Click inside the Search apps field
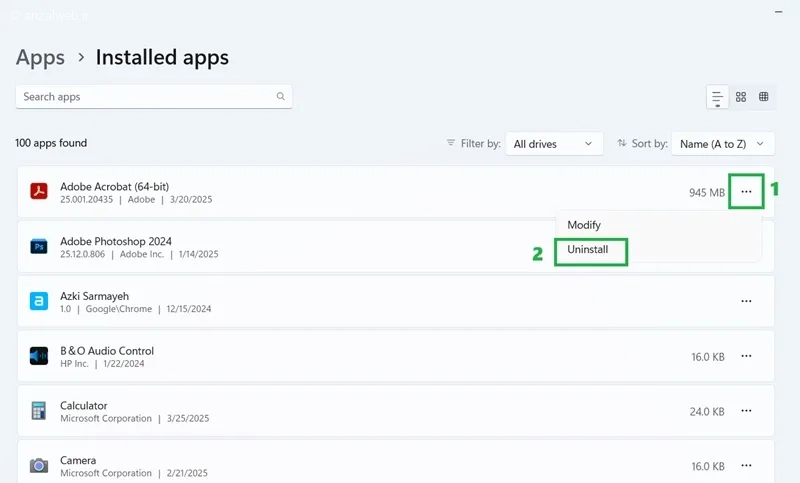800x483 pixels. (x=154, y=96)
